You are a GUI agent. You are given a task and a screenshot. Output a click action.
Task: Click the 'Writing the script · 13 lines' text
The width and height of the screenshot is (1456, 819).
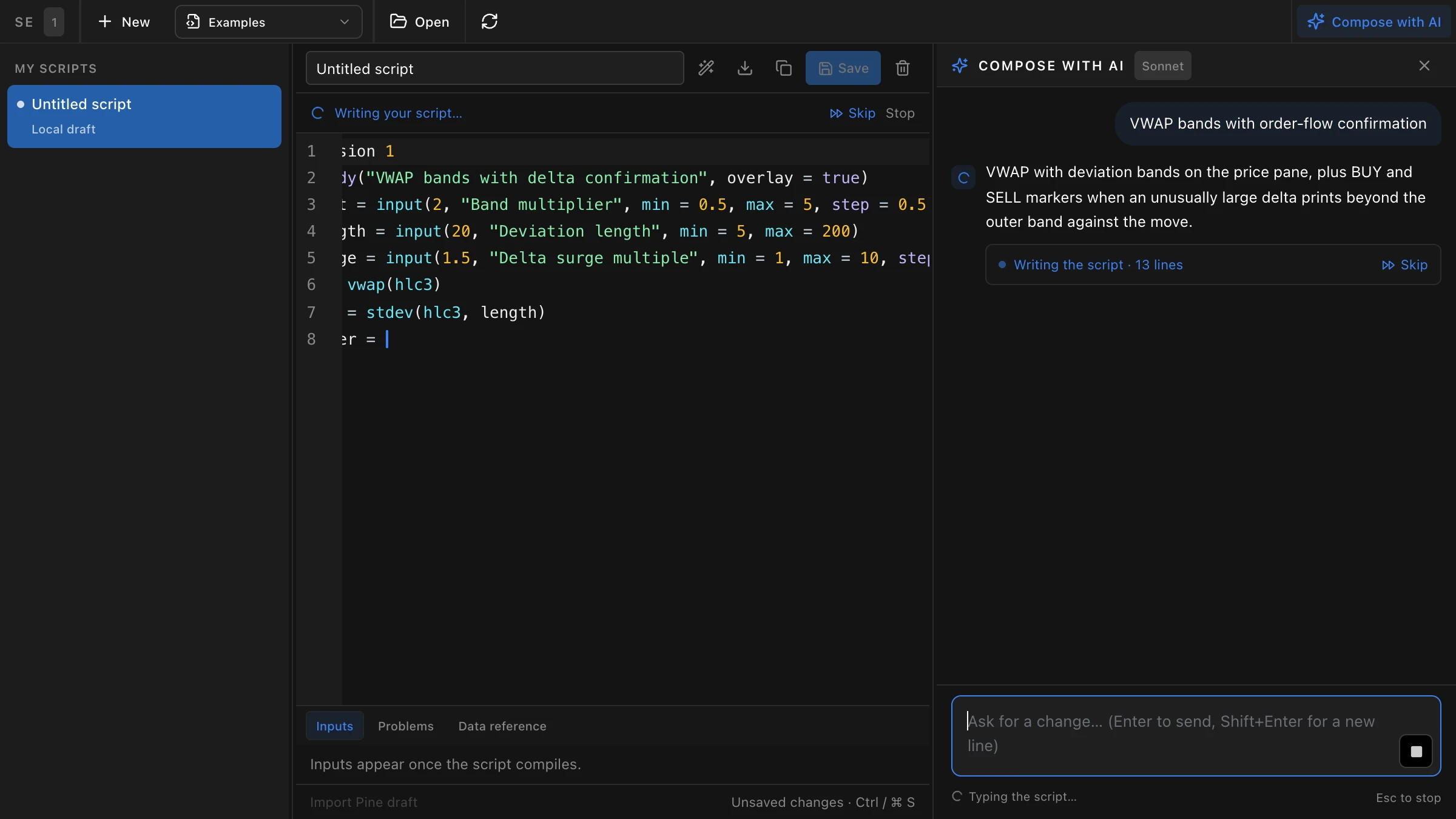click(1098, 265)
